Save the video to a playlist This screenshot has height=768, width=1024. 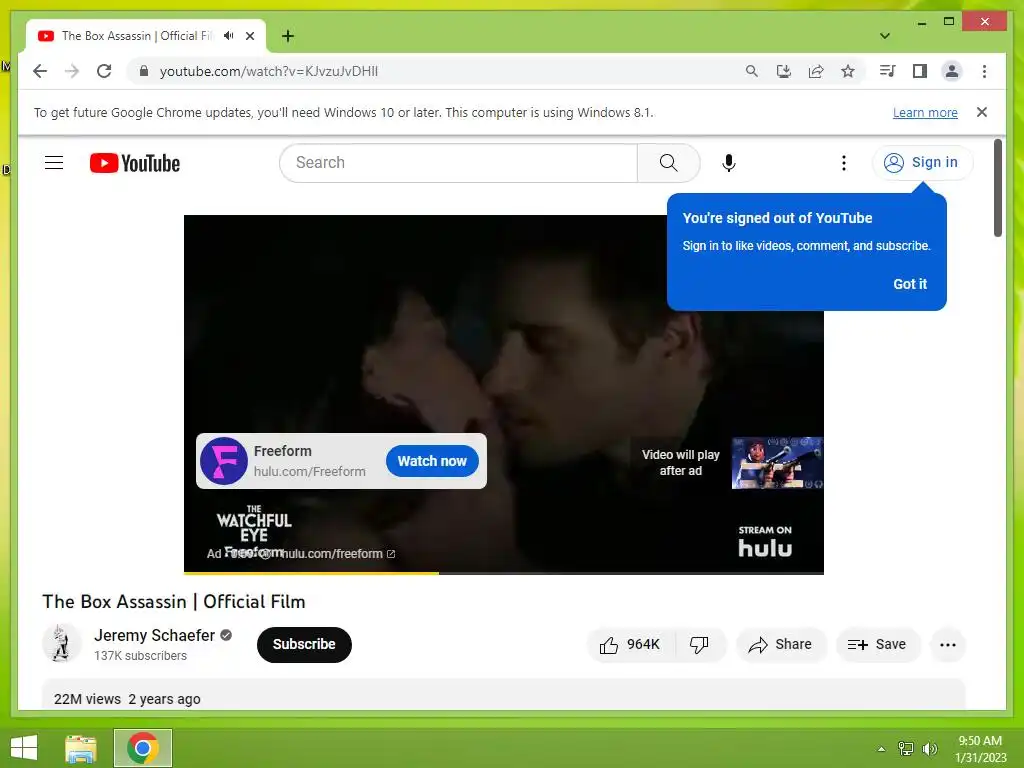[877, 645]
